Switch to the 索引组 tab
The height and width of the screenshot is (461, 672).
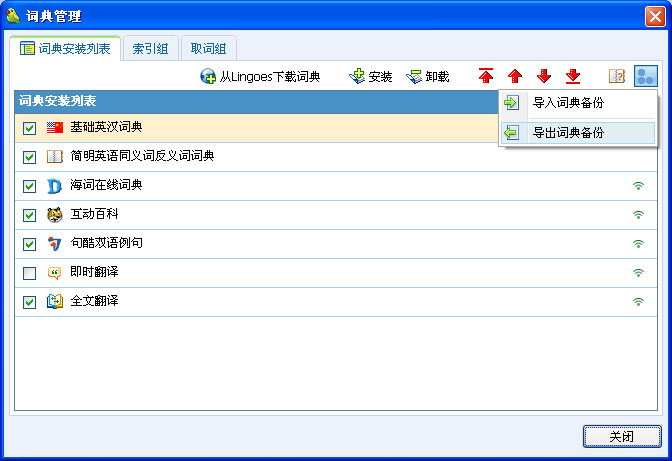click(150, 48)
